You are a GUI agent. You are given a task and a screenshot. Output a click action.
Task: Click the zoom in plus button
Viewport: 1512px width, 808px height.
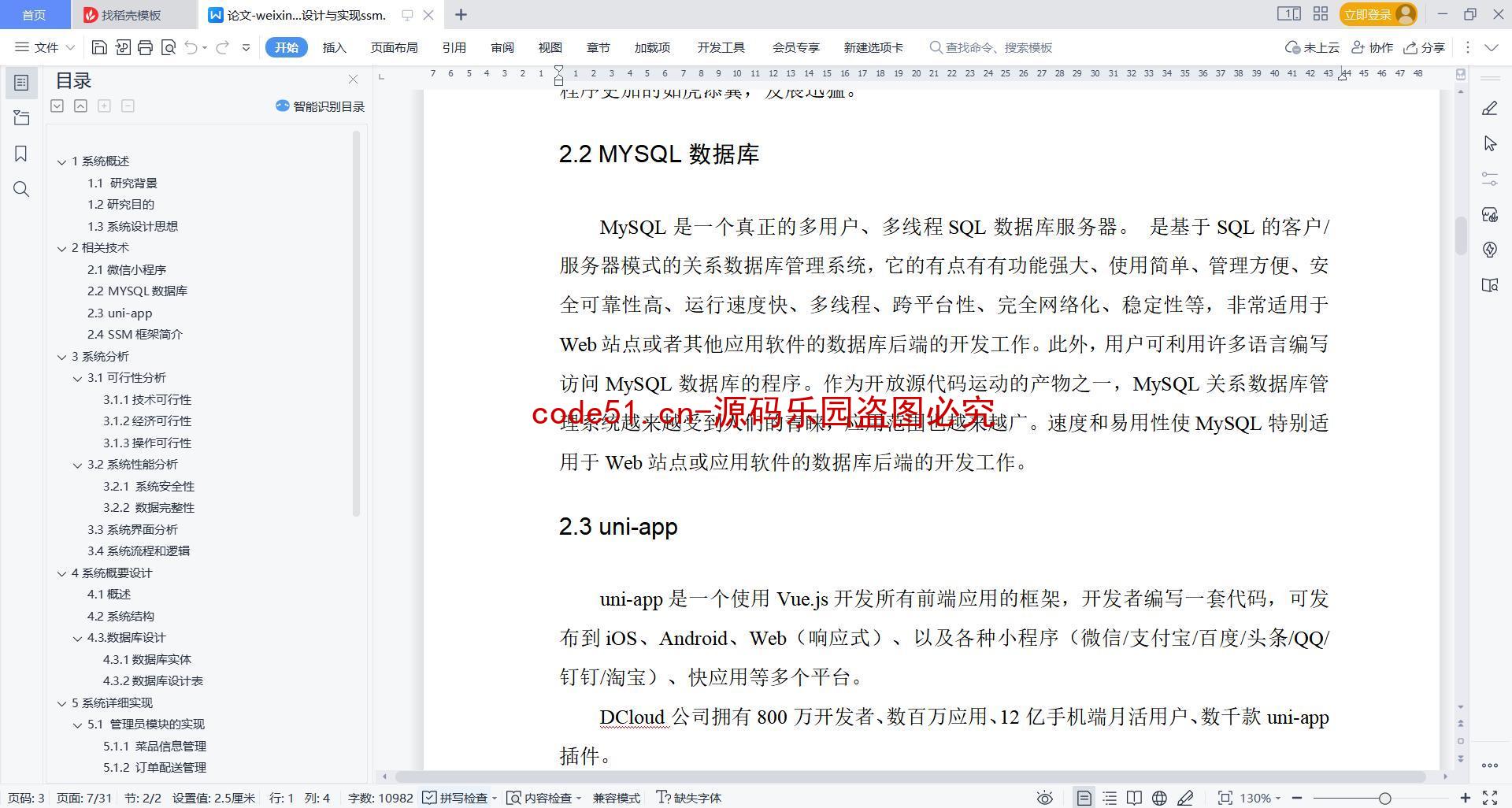[x=1465, y=798]
